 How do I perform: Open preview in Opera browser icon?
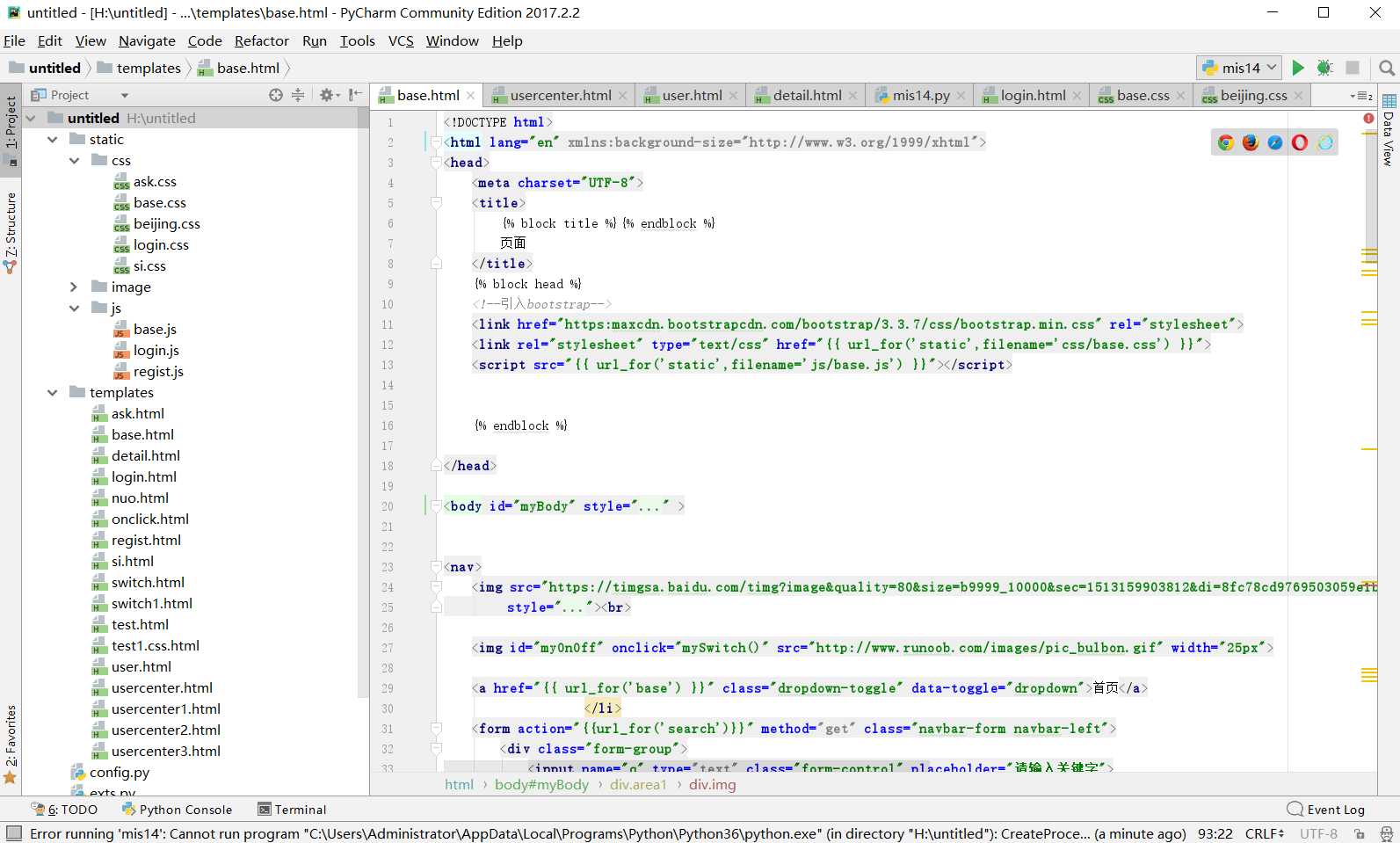pos(1300,142)
